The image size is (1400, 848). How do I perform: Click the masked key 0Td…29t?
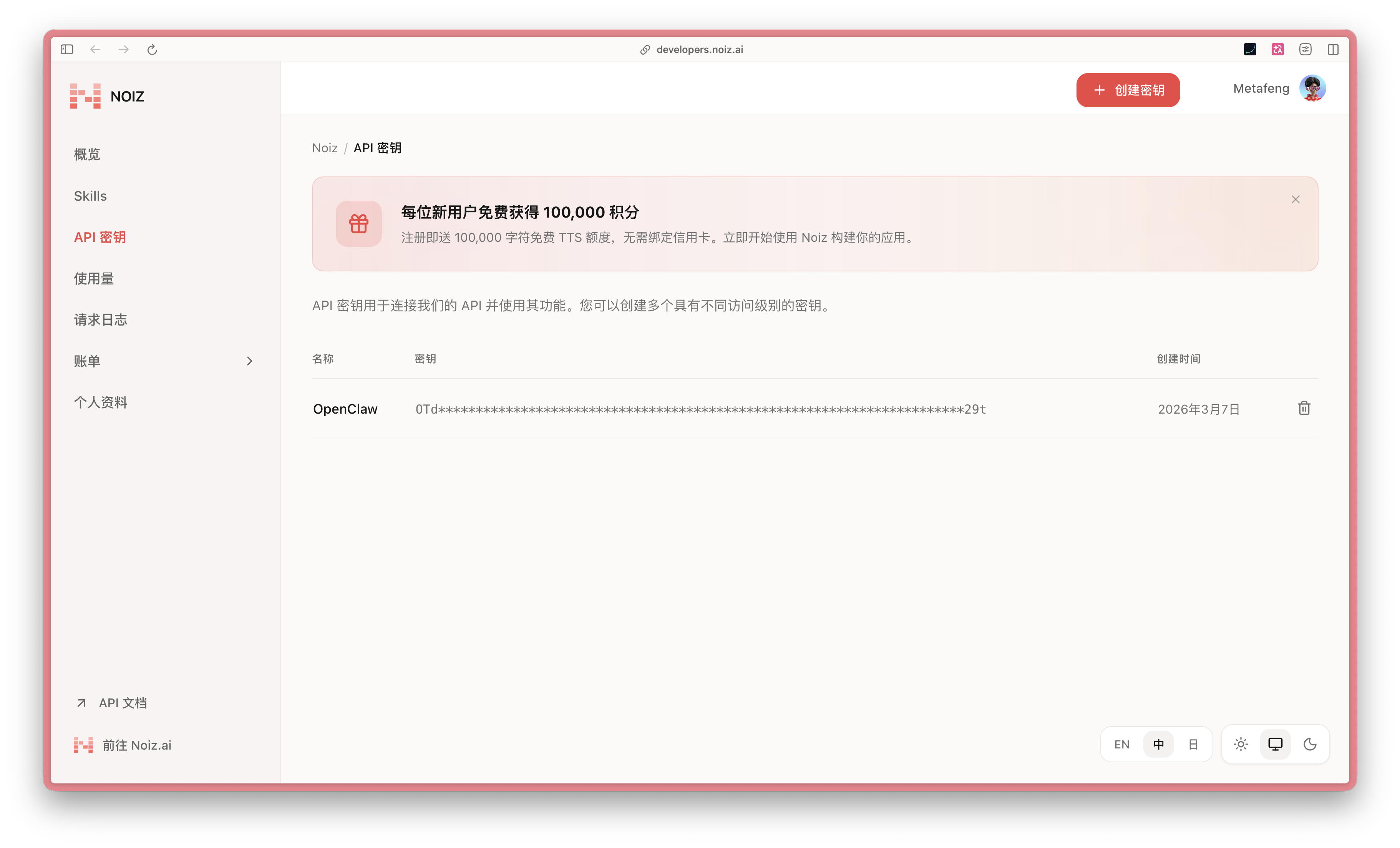[x=700, y=409]
